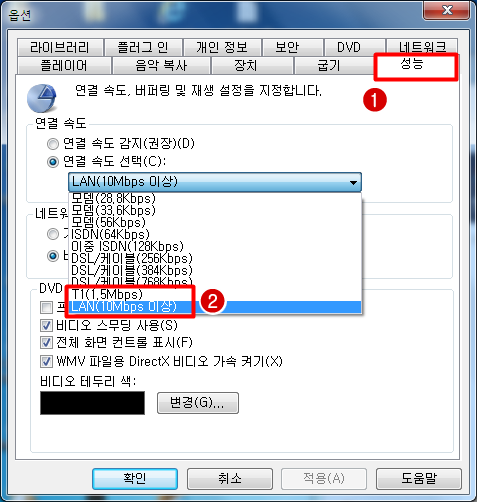Switch to the DVD tab
The height and width of the screenshot is (502, 477).
coord(349,47)
